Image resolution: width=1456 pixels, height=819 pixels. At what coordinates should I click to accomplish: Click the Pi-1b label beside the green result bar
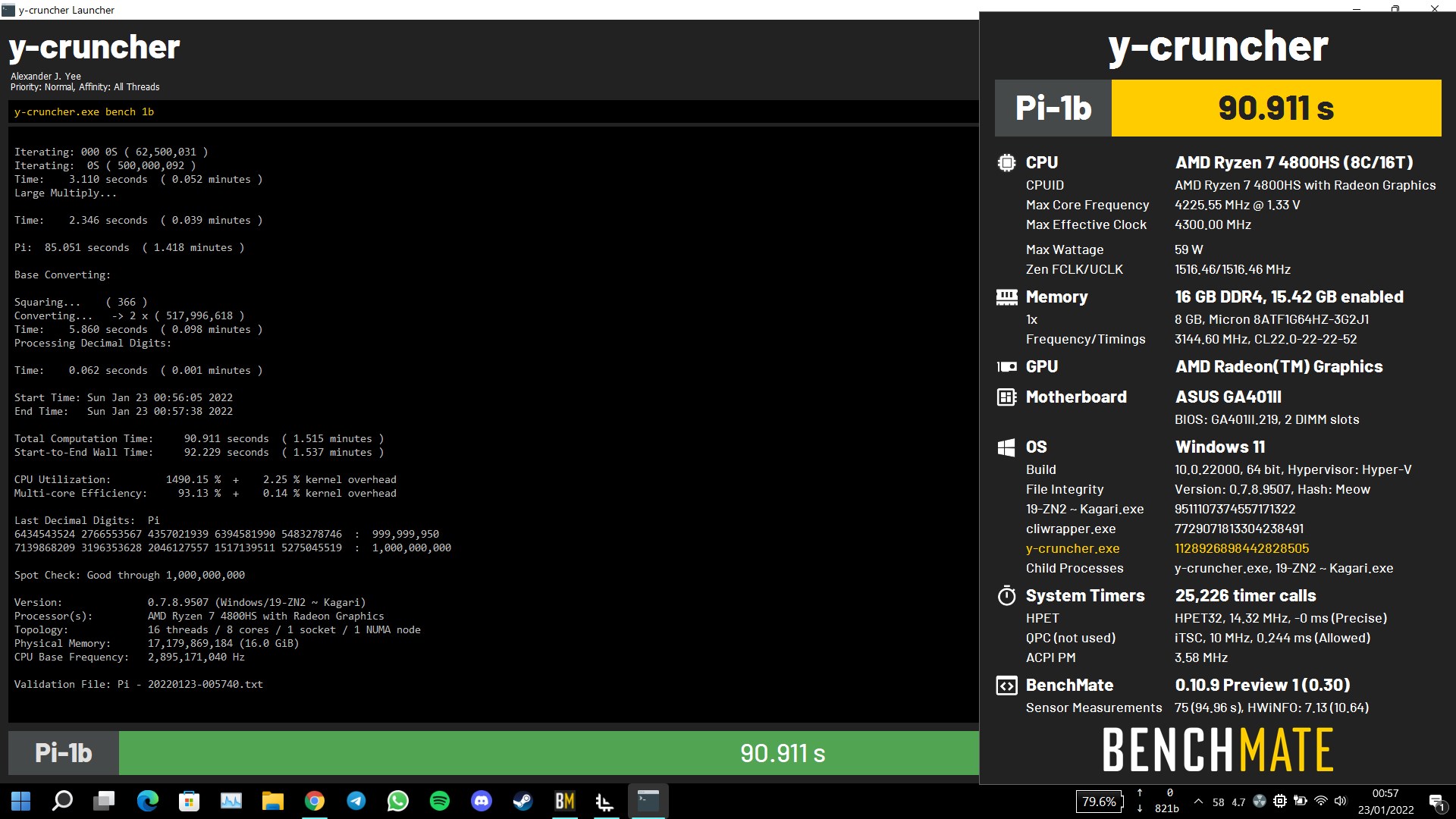[64, 753]
